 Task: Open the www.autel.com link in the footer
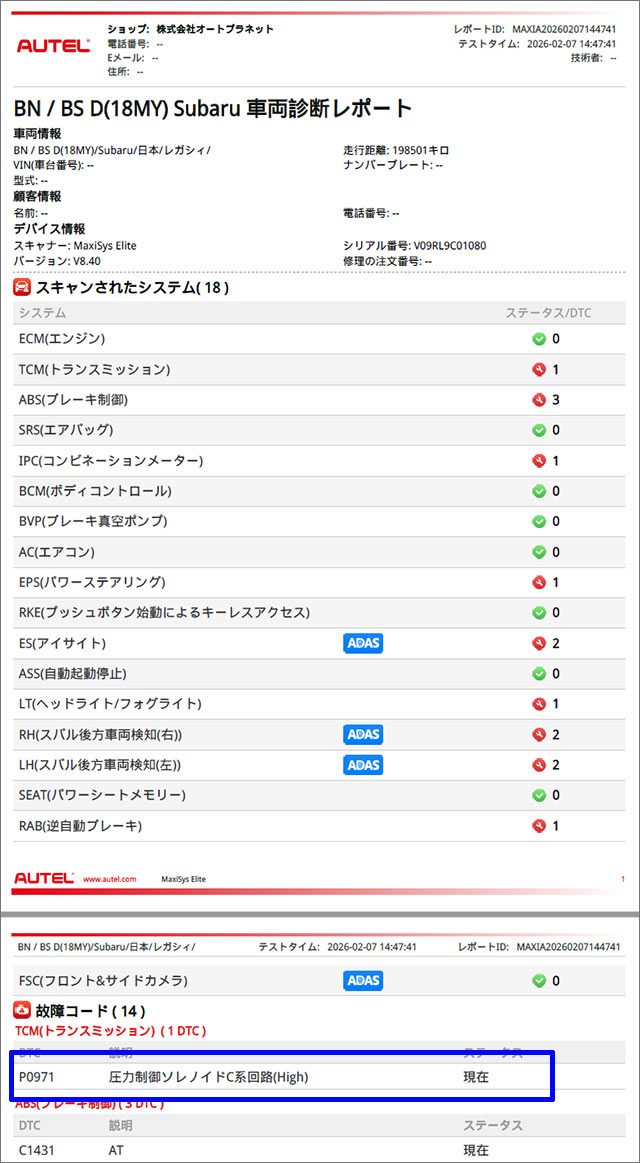(x=109, y=879)
